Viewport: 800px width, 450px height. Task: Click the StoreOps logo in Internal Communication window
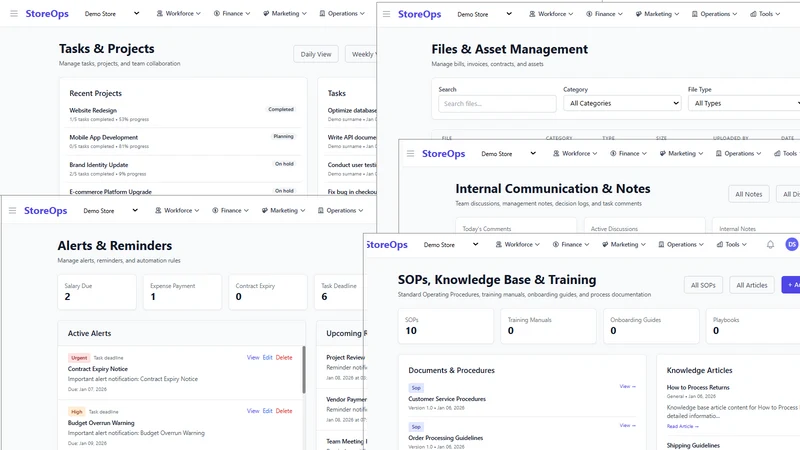[x=443, y=154]
